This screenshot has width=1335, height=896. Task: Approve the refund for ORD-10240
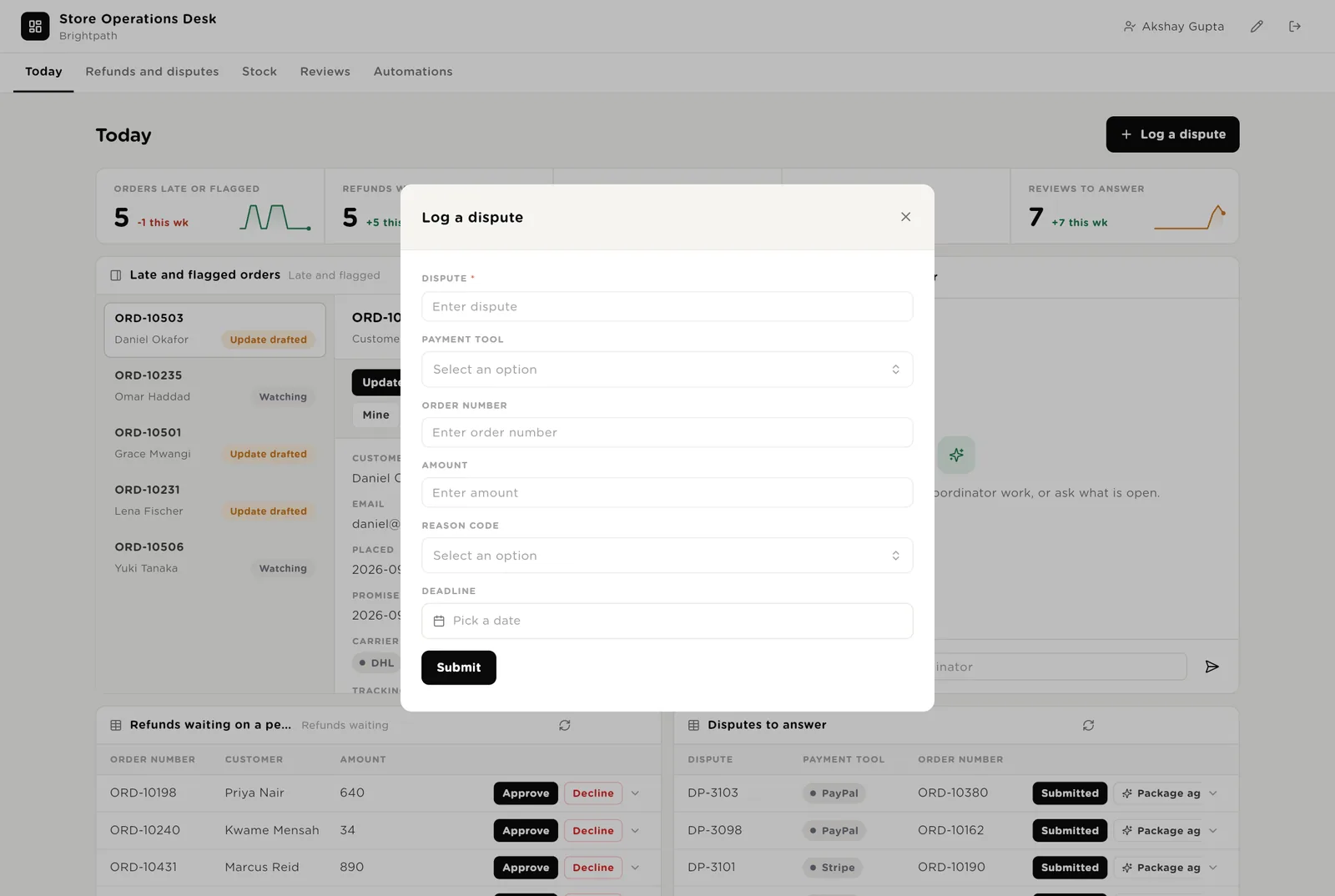coord(526,831)
